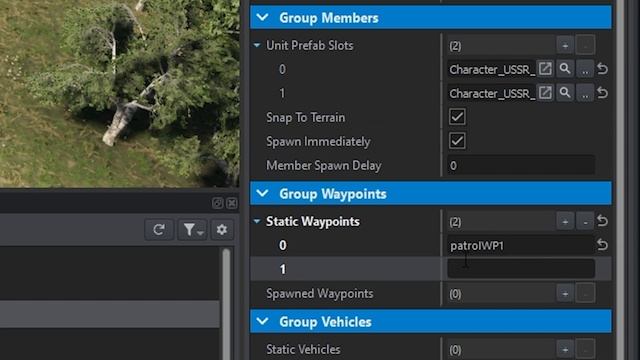
Task: Open the filter dropdown in lower panel
Action: click(192, 230)
